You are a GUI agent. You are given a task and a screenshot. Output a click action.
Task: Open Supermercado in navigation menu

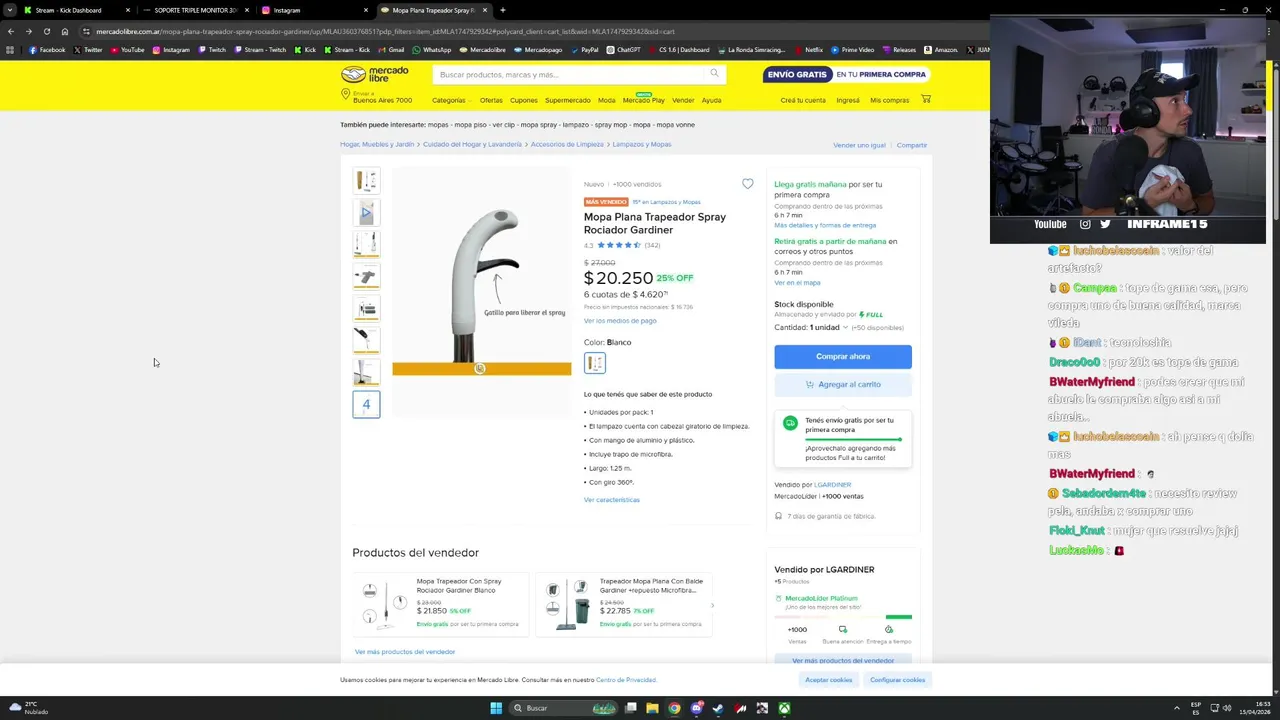click(x=568, y=100)
